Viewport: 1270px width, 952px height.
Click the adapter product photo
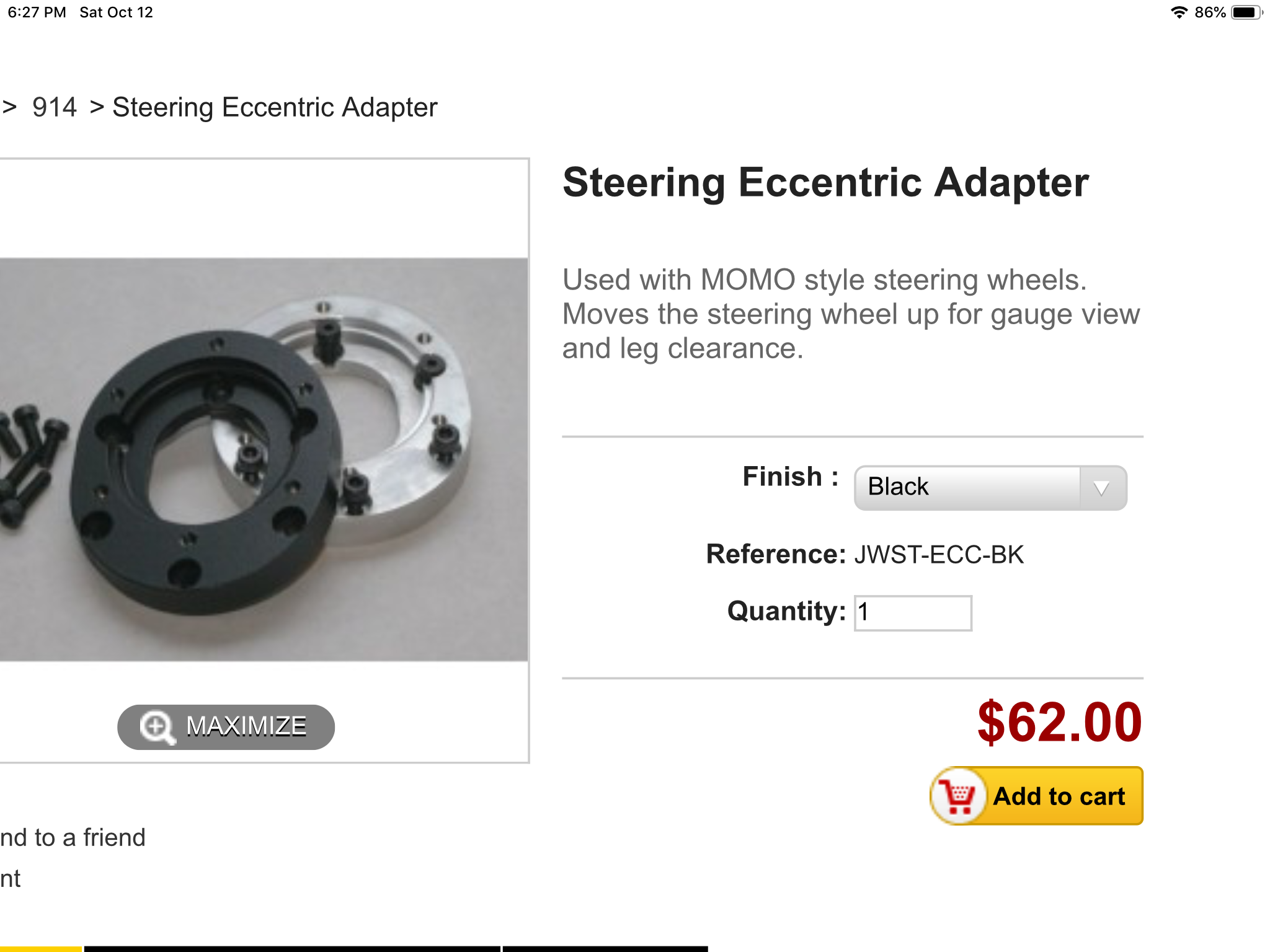point(264,459)
